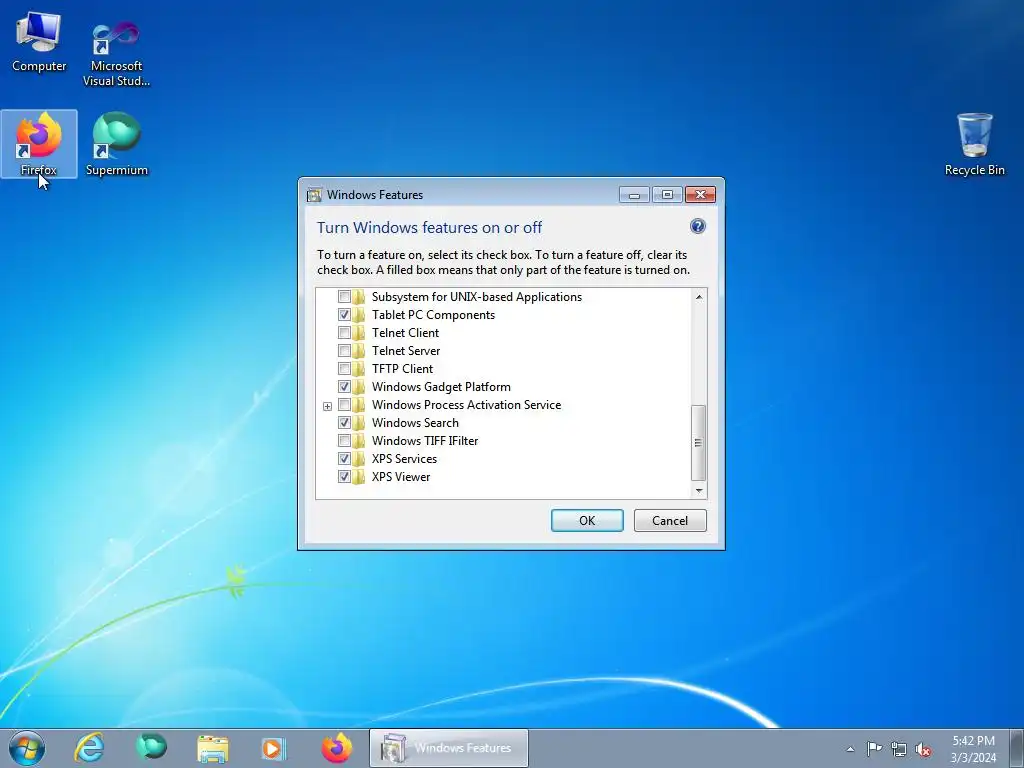This screenshot has width=1024, height=768.
Task: Enable the Telnet Server checkbox
Action: coord(344,351)
